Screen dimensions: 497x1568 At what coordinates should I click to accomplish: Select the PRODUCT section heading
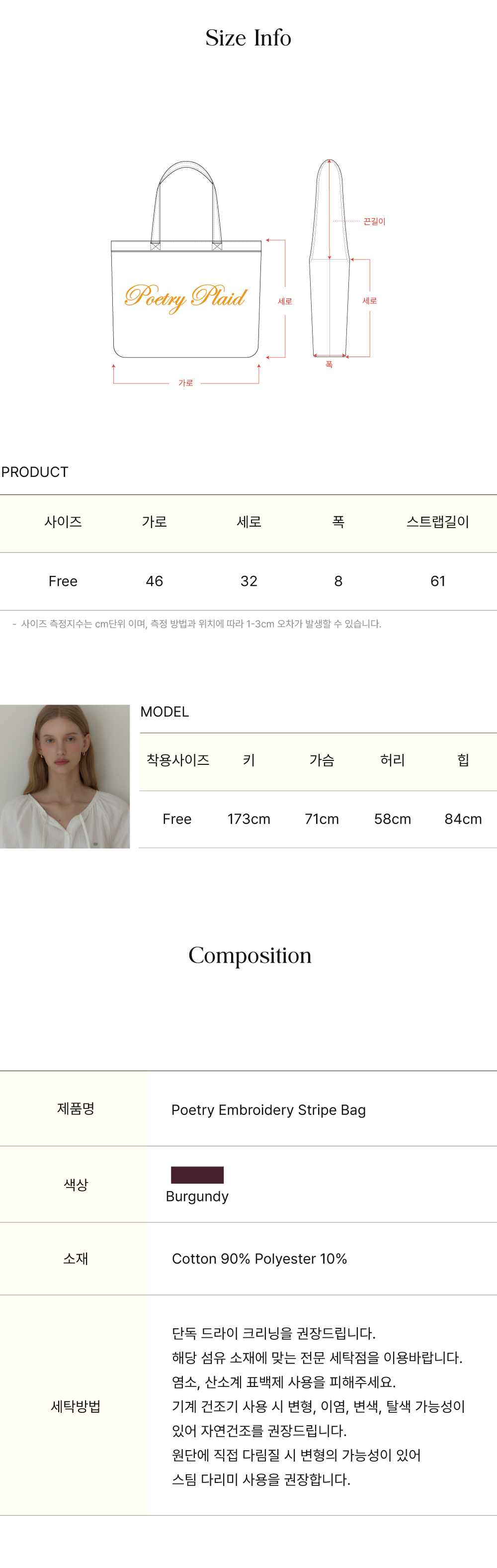click(x=35, y=472)
